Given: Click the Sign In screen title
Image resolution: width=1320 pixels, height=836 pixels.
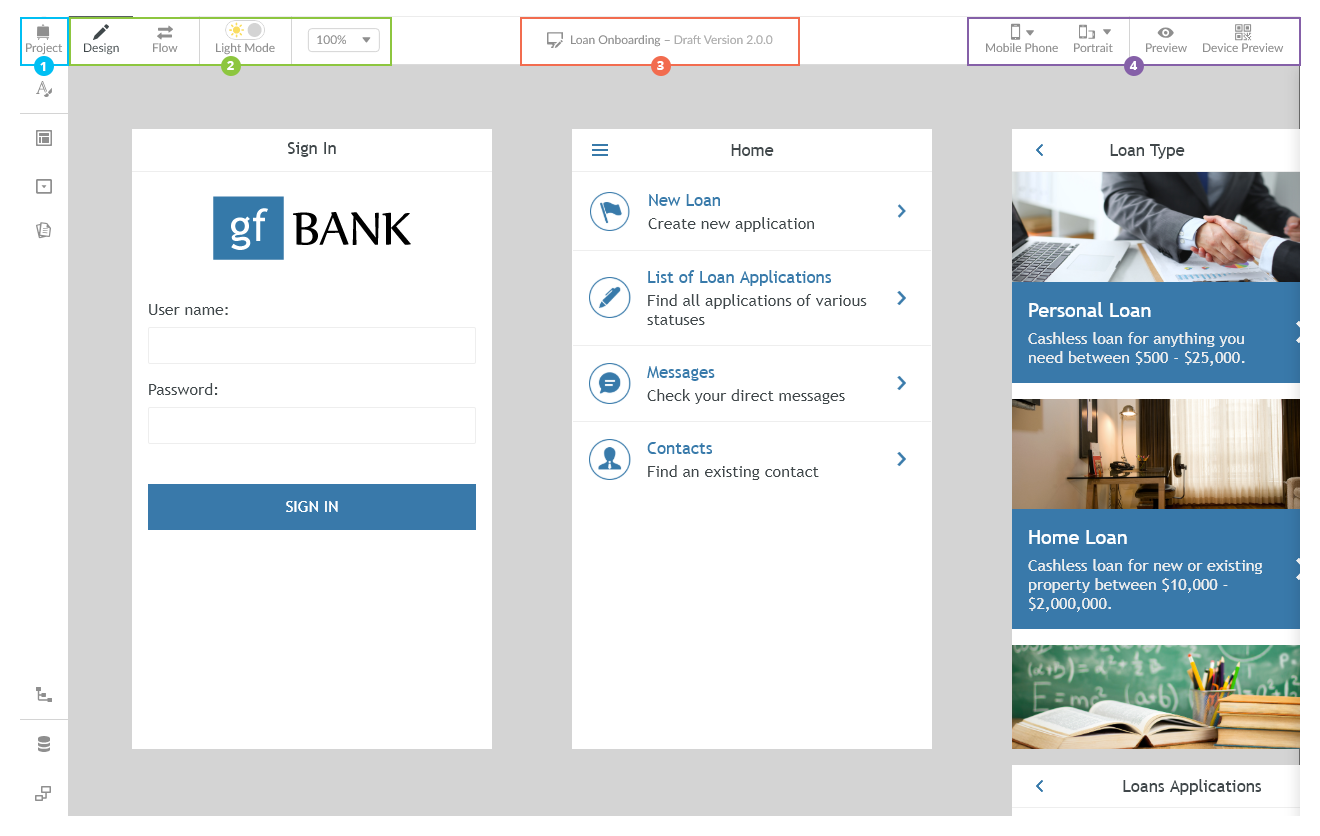Looking at the screenshot, I should (312, 148).
